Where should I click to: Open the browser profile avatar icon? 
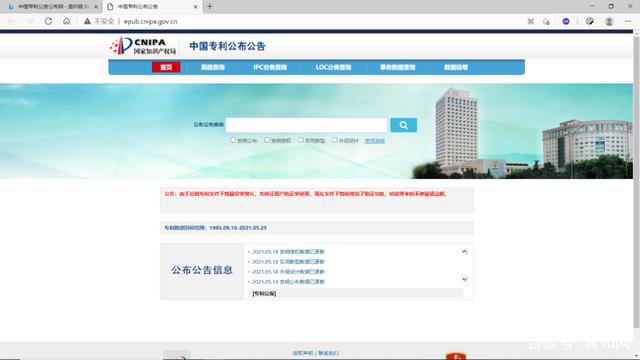[x=609, y=22]
